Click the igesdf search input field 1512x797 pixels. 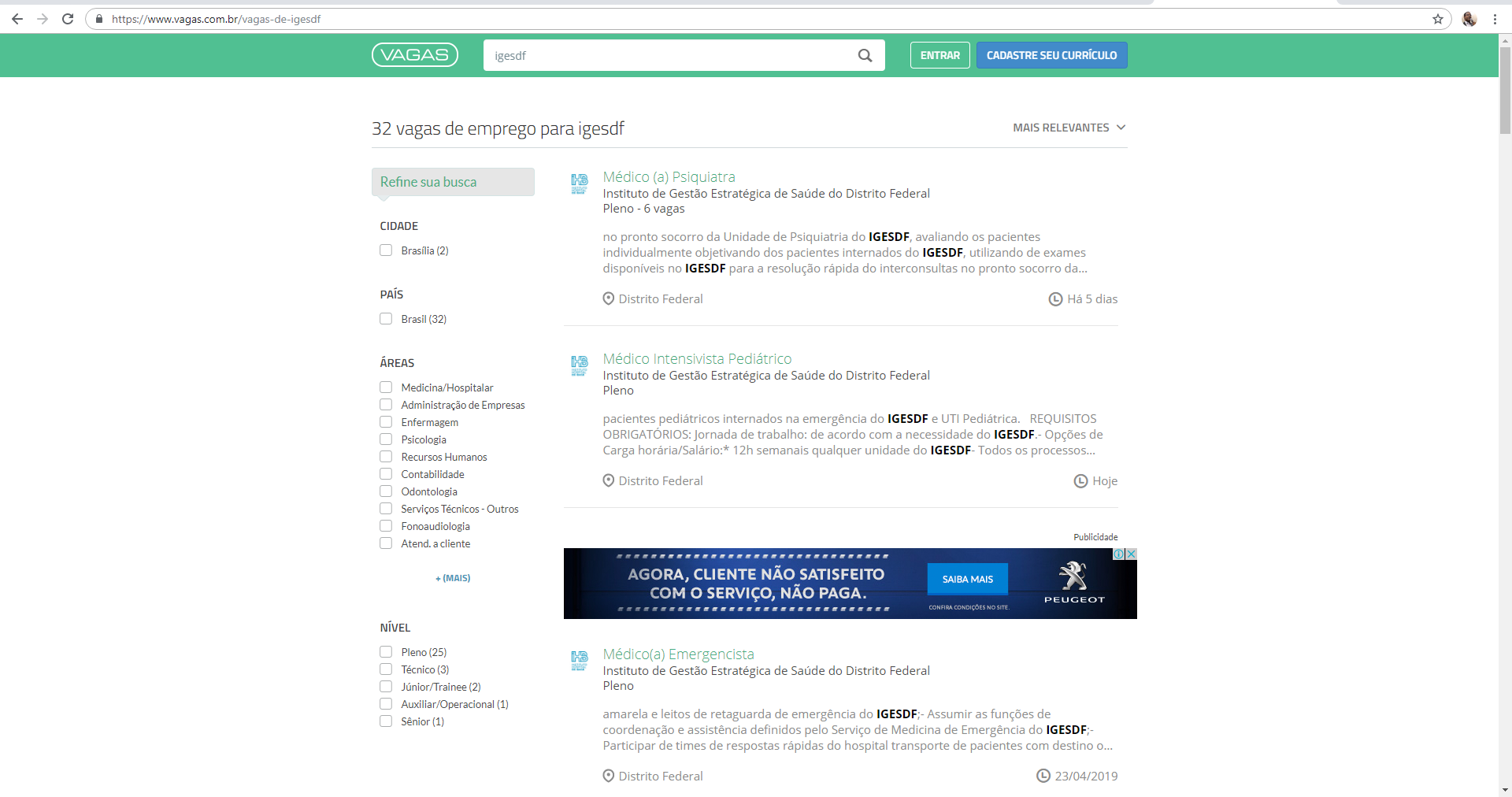tap(669, 55)
